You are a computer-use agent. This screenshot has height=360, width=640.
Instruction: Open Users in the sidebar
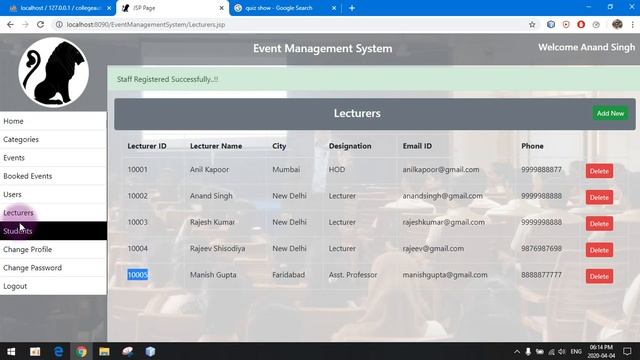coord(53,195)
